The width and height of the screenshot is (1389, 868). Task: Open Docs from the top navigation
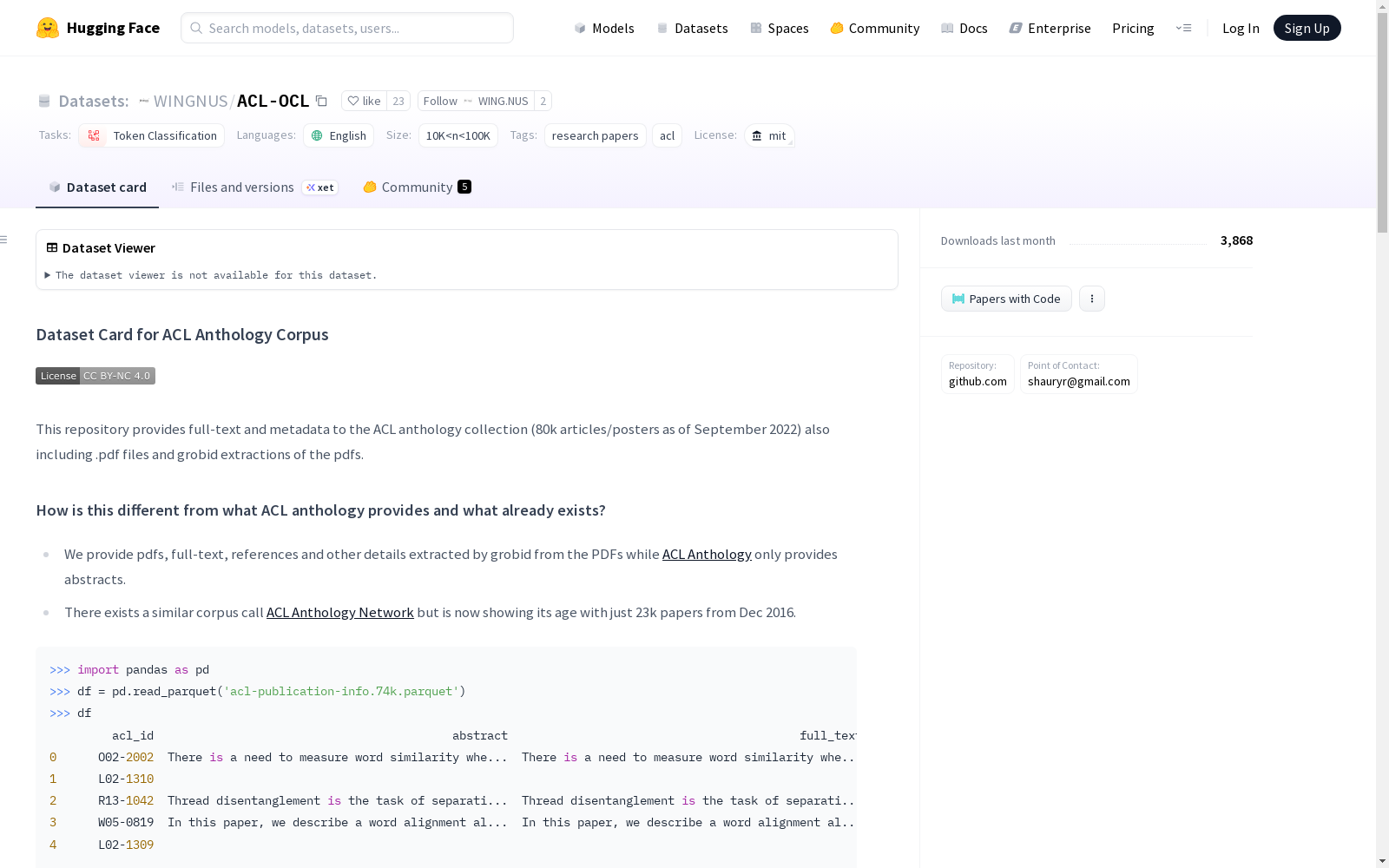click(964, 28)
